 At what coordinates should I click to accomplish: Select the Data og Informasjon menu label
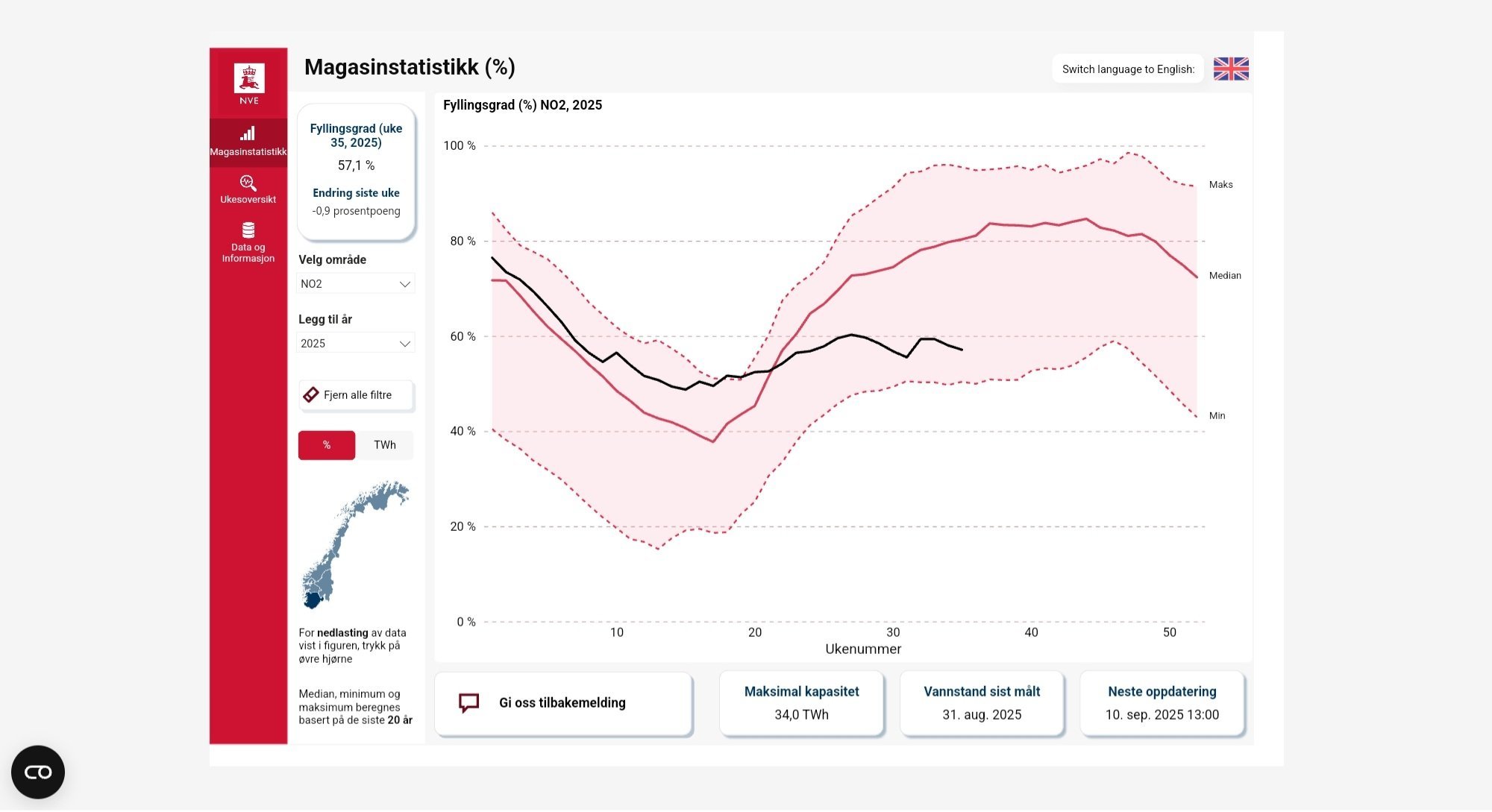pos(248,253)
